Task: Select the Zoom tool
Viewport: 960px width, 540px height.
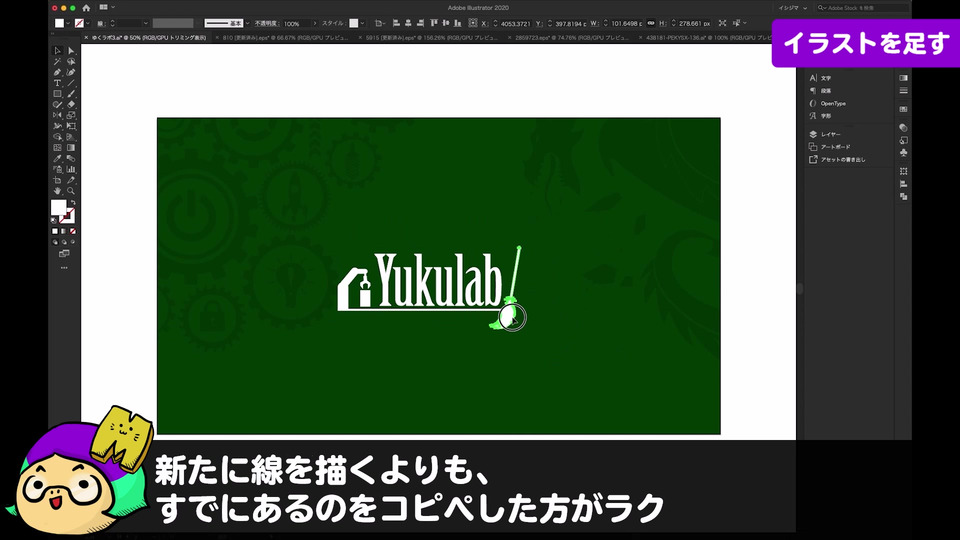Action: point(71,191)
